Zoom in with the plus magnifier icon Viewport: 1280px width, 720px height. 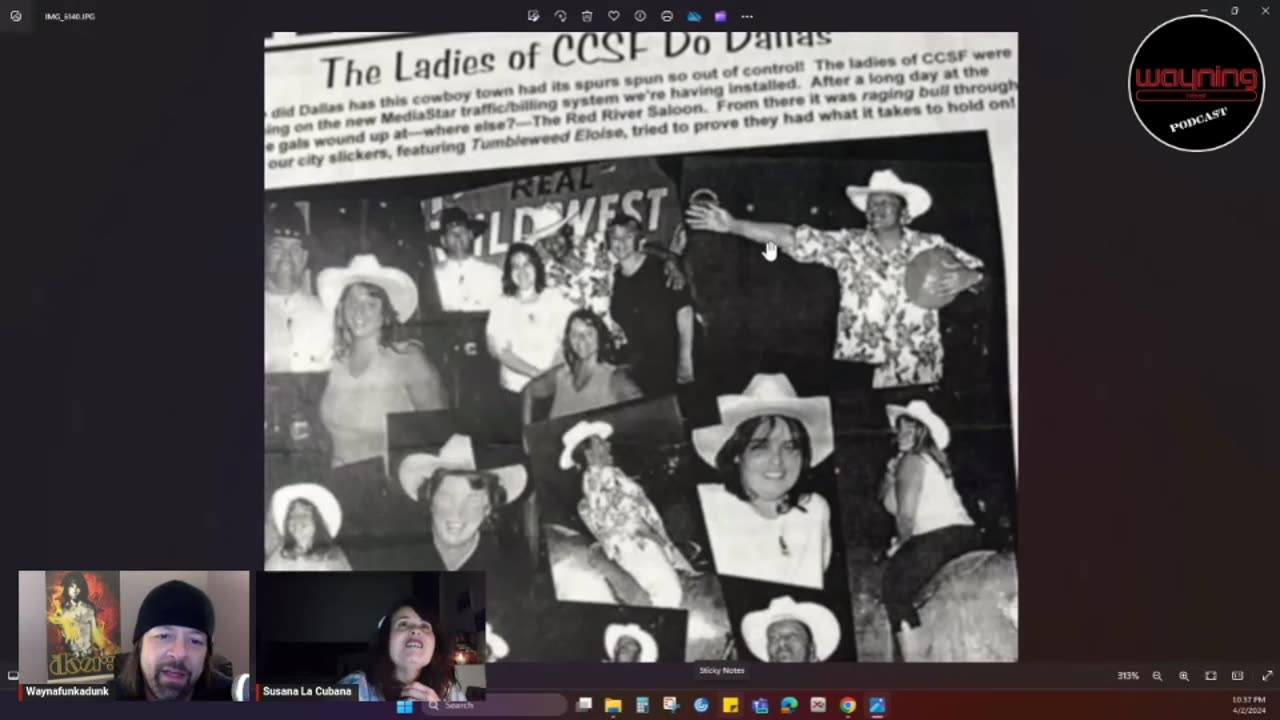tap(1184, 676)
